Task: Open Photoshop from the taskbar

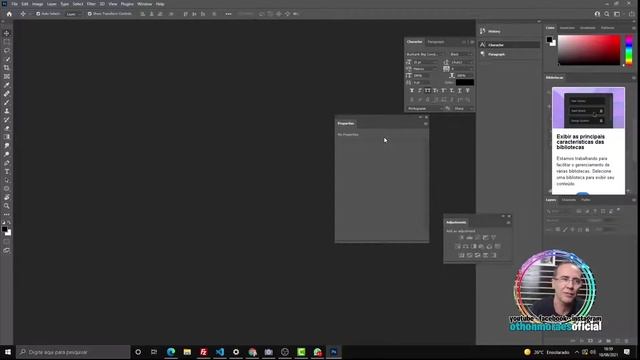Action: (334, 352)
